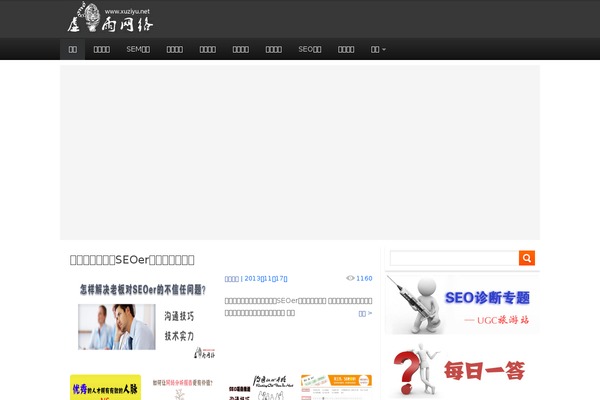
Task: Click the xuziyu.net site logo
Action: tap(110, 18)
